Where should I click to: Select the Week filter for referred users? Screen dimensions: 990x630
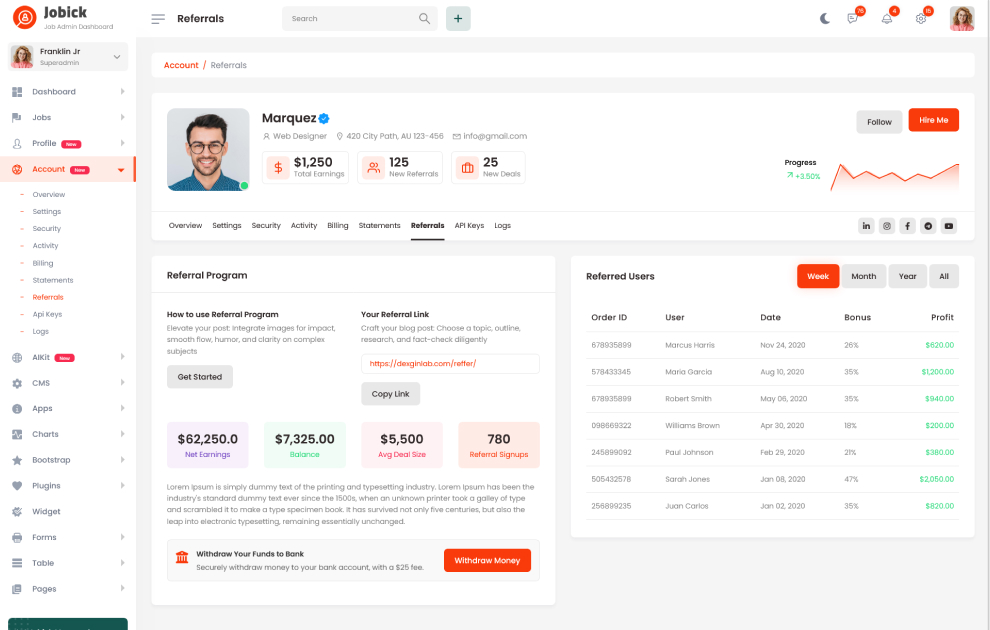[818, 276]
